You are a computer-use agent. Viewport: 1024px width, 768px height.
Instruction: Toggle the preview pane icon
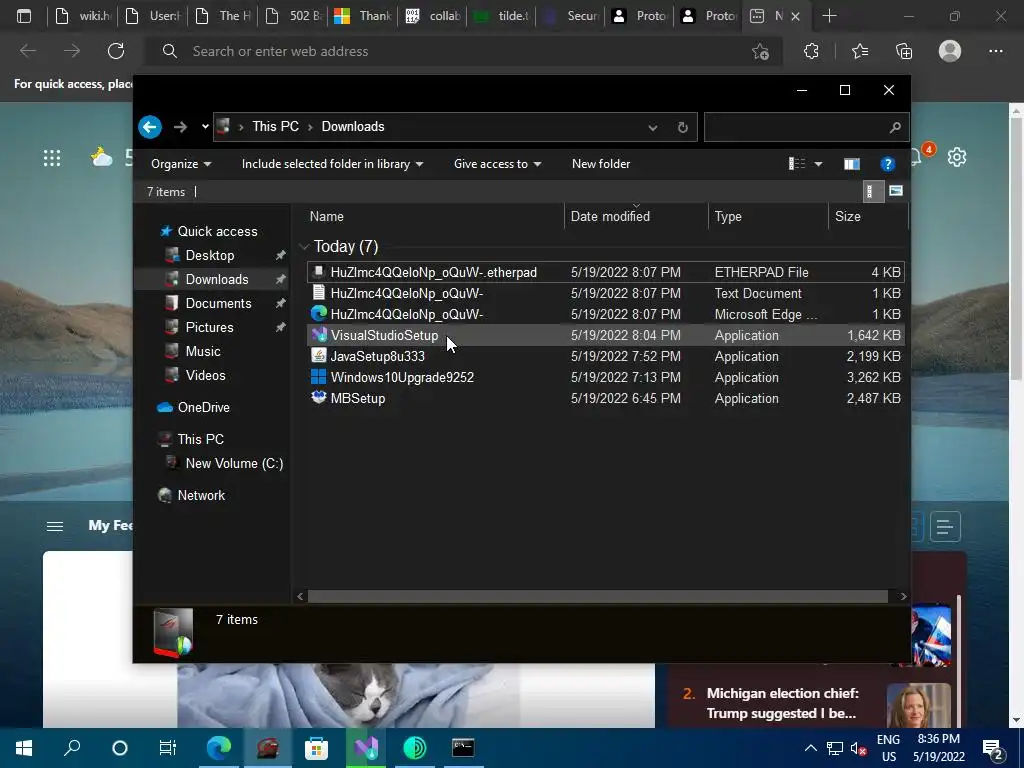[852, 164]
